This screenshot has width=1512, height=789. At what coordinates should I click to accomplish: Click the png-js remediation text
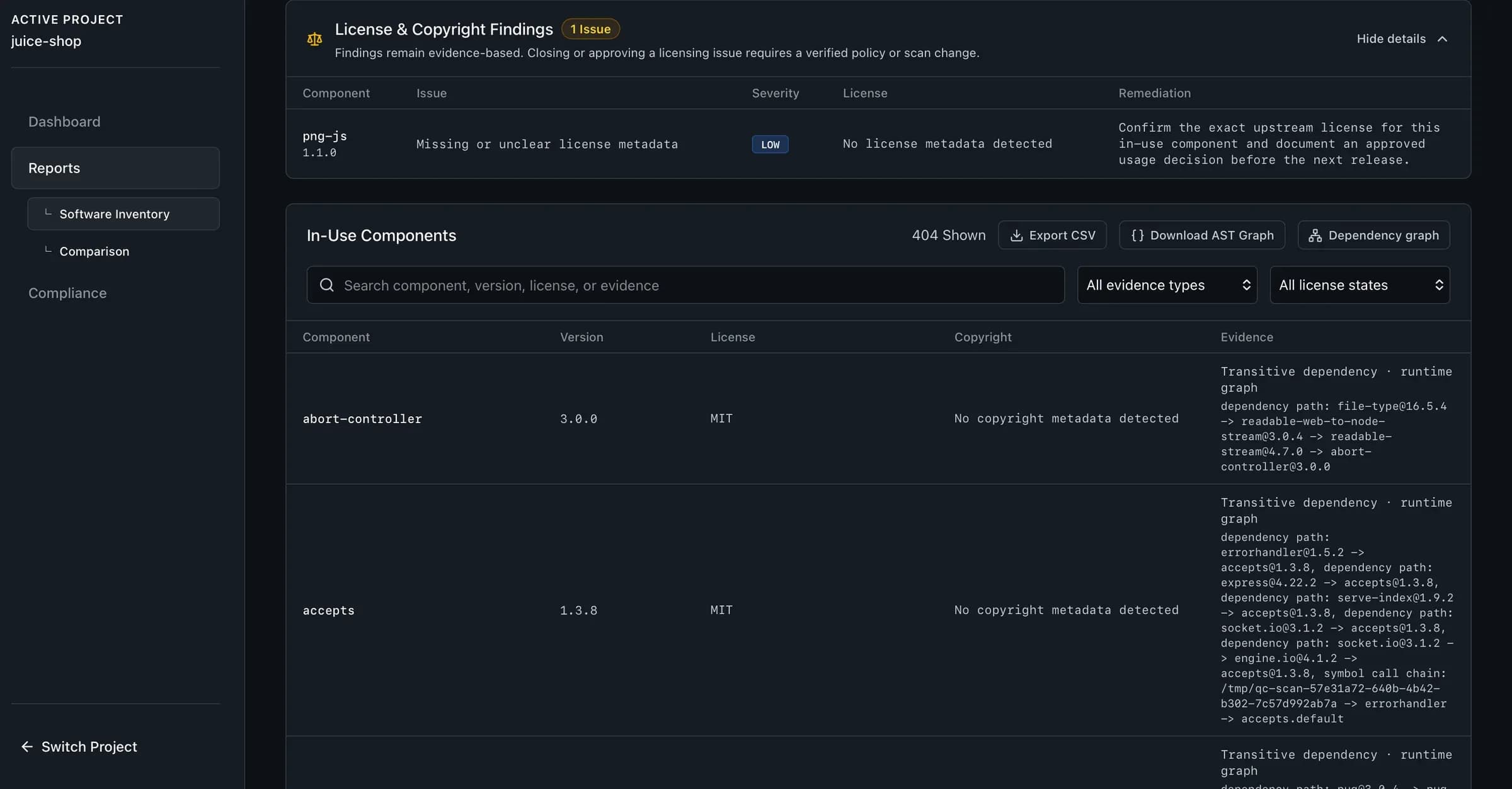coord(1279,144)
